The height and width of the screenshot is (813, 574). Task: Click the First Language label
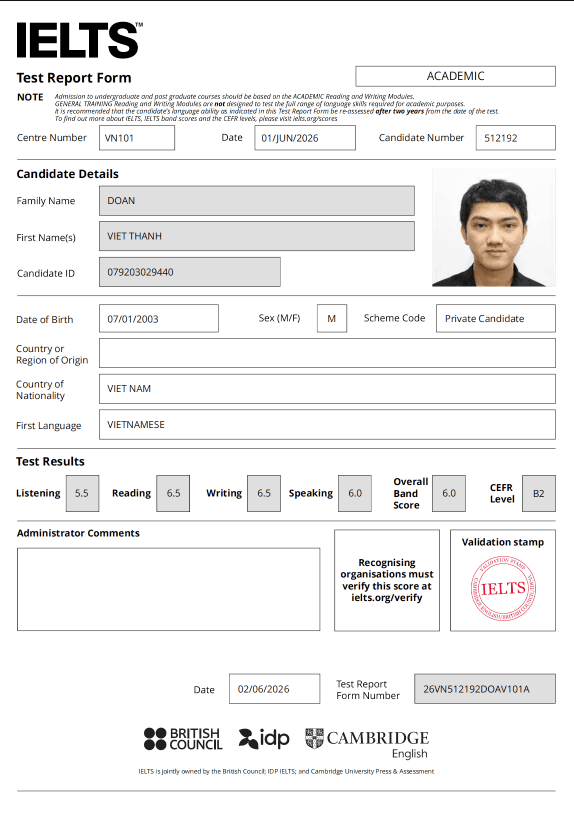click(x=49, y=426)
